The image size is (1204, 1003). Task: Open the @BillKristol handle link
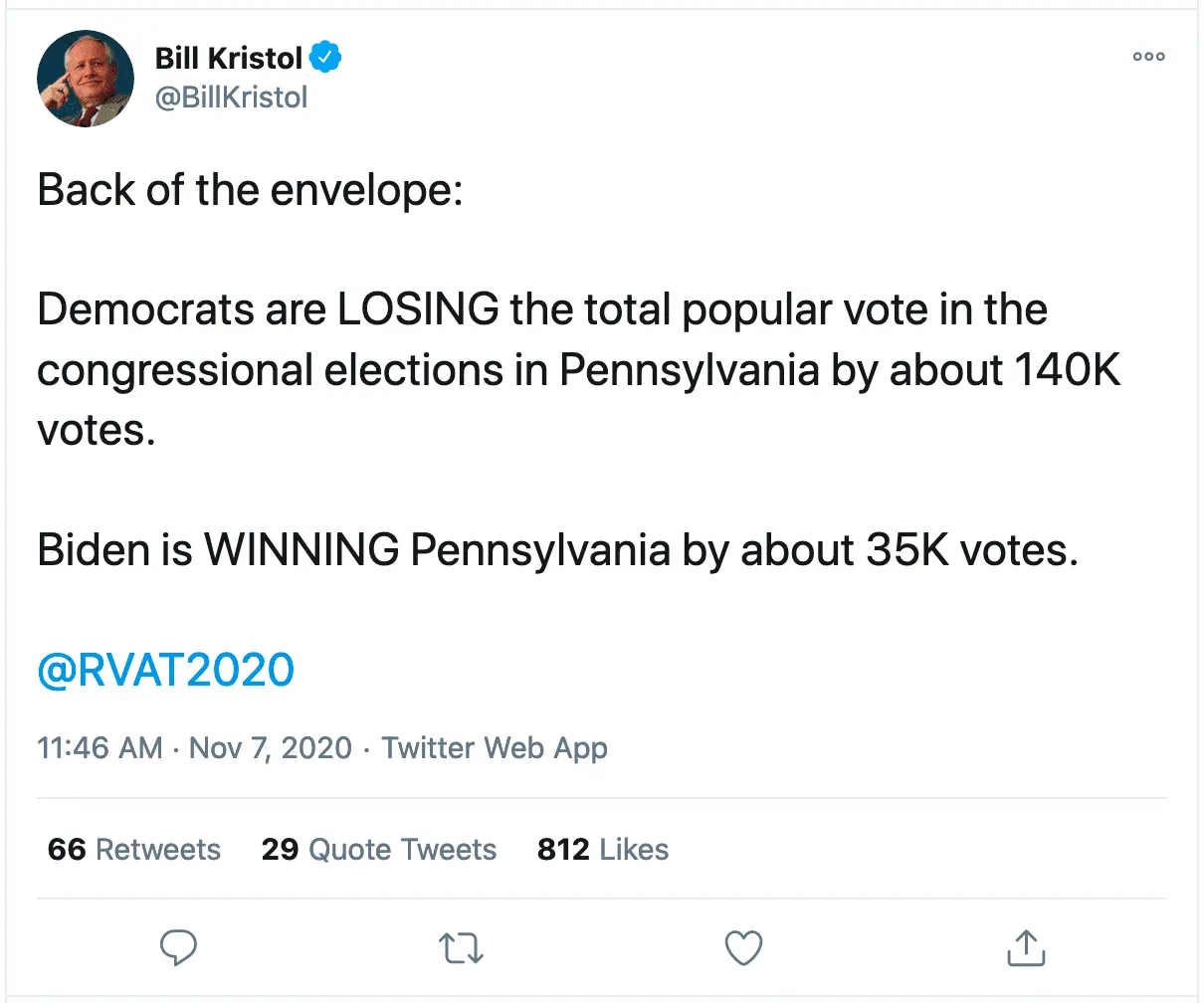(232, 98)
